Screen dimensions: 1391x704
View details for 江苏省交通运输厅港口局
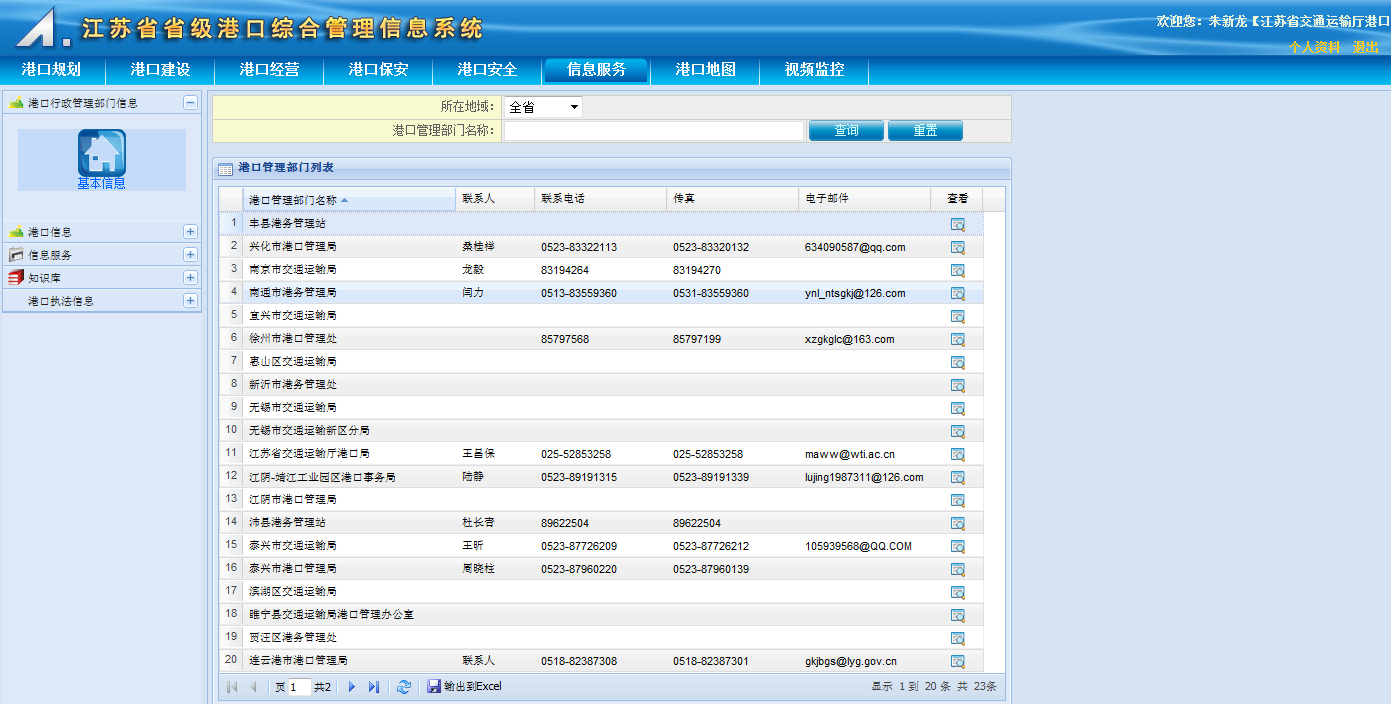click(957, 454)
